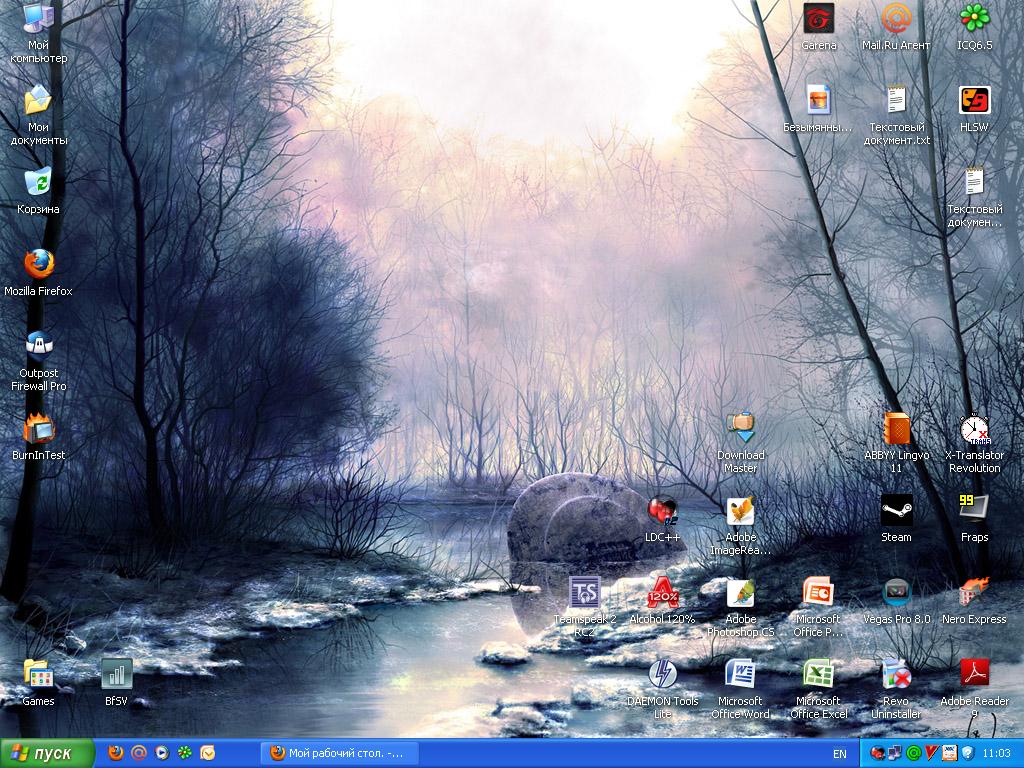Click the DAEMON Tools Lite icon
This screenshot has height=768, width=1024.
pos(662,675)
